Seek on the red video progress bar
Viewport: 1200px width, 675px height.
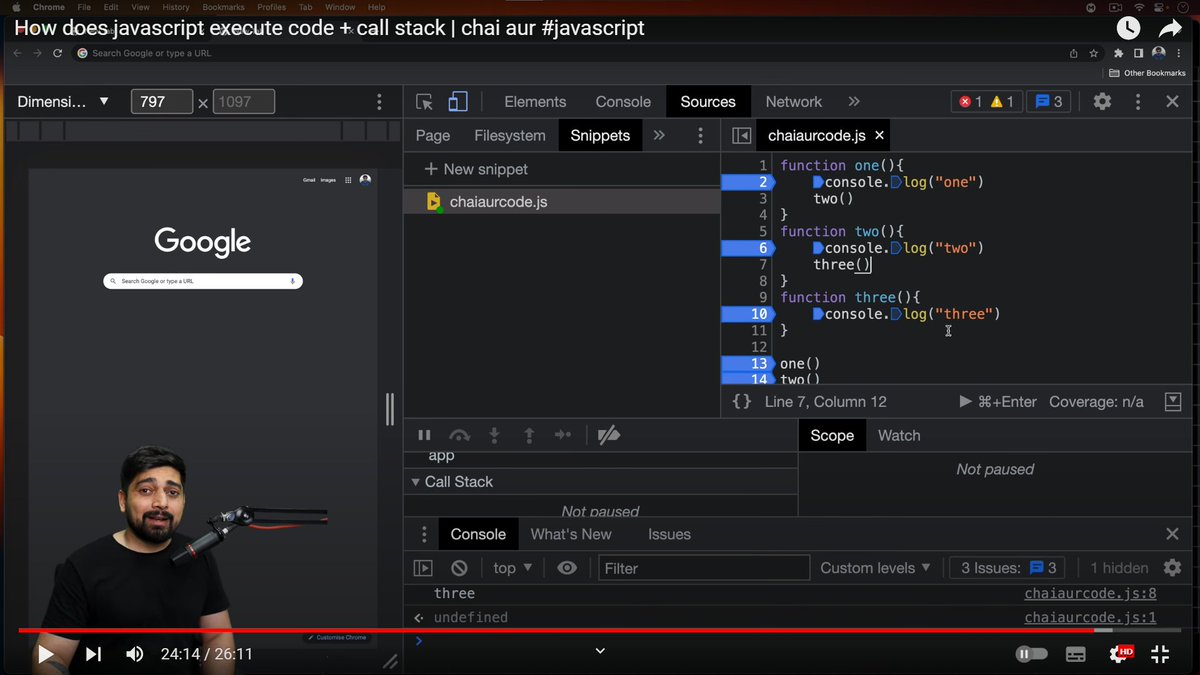point(600,631)
